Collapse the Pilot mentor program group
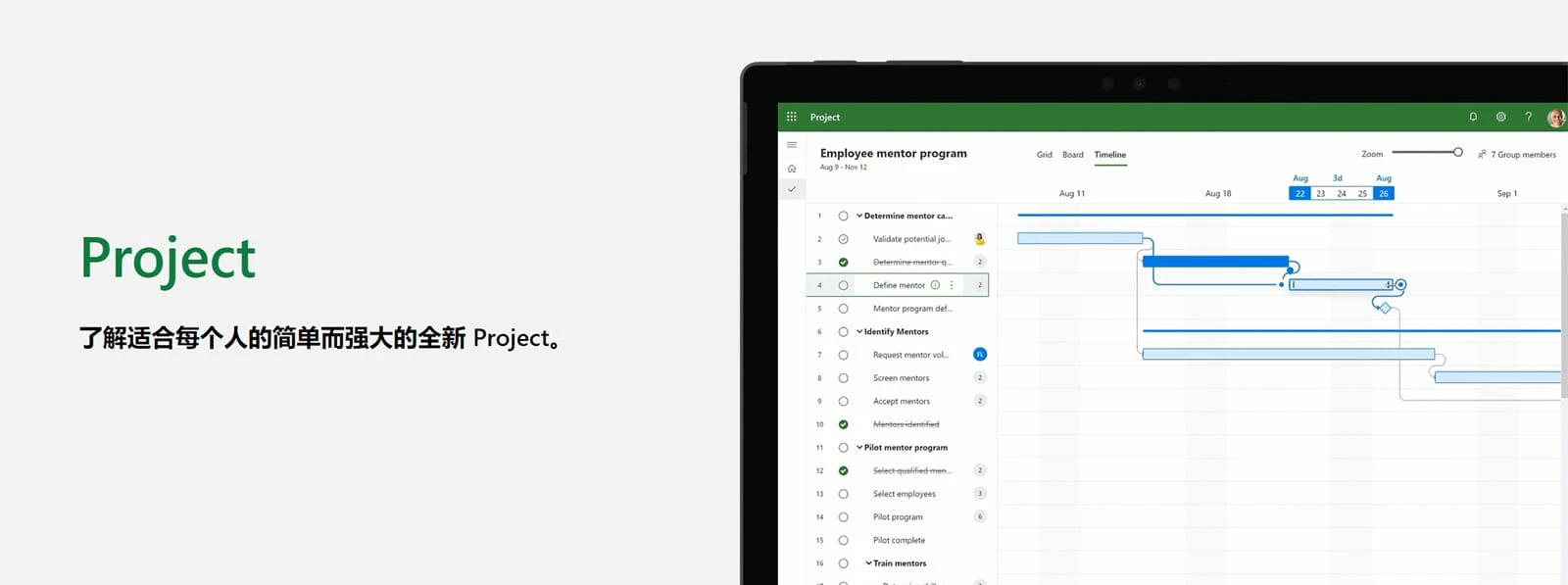This screenshot has height=585, width=1568. click(859, 447)
